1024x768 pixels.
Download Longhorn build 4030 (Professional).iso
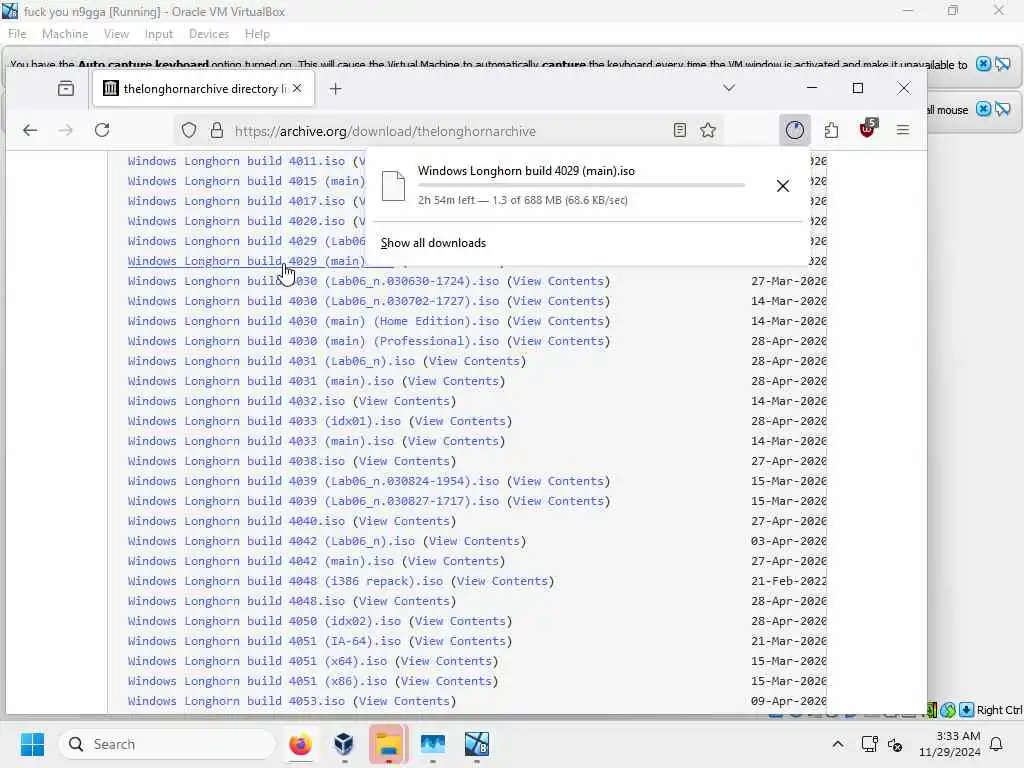tap(313, 342)
